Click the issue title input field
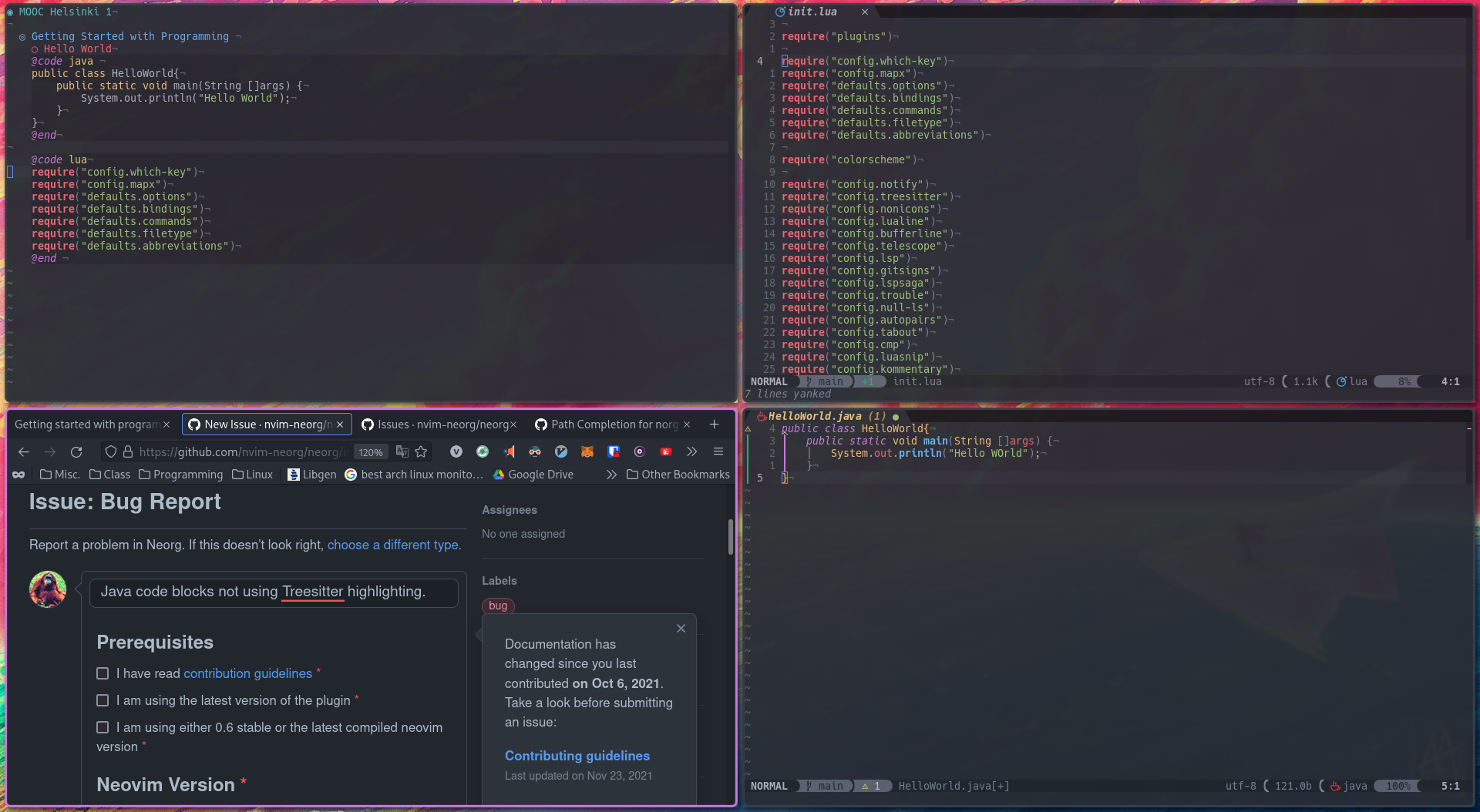Viewport: 1480px width, 812px height. click(x=274, y=592)
